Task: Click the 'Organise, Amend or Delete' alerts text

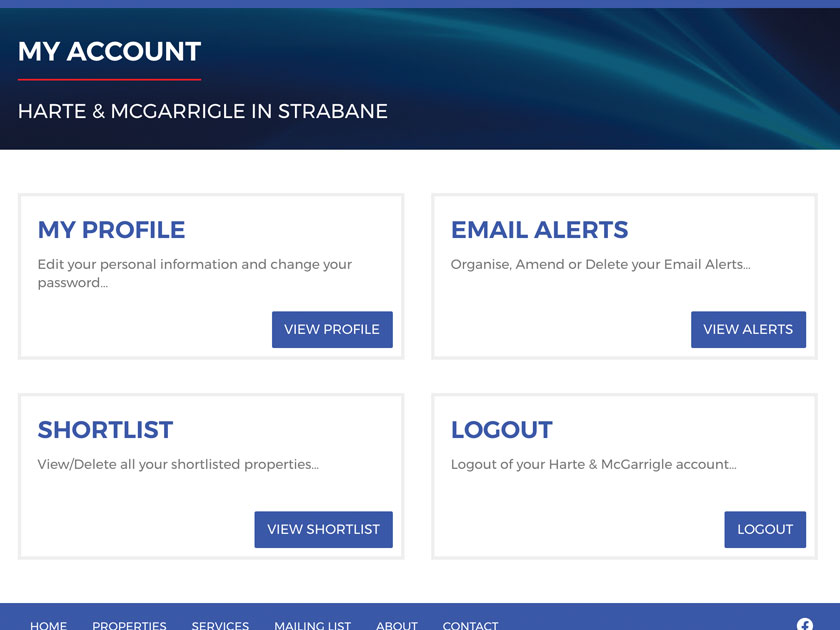Action: pos(600,264)
